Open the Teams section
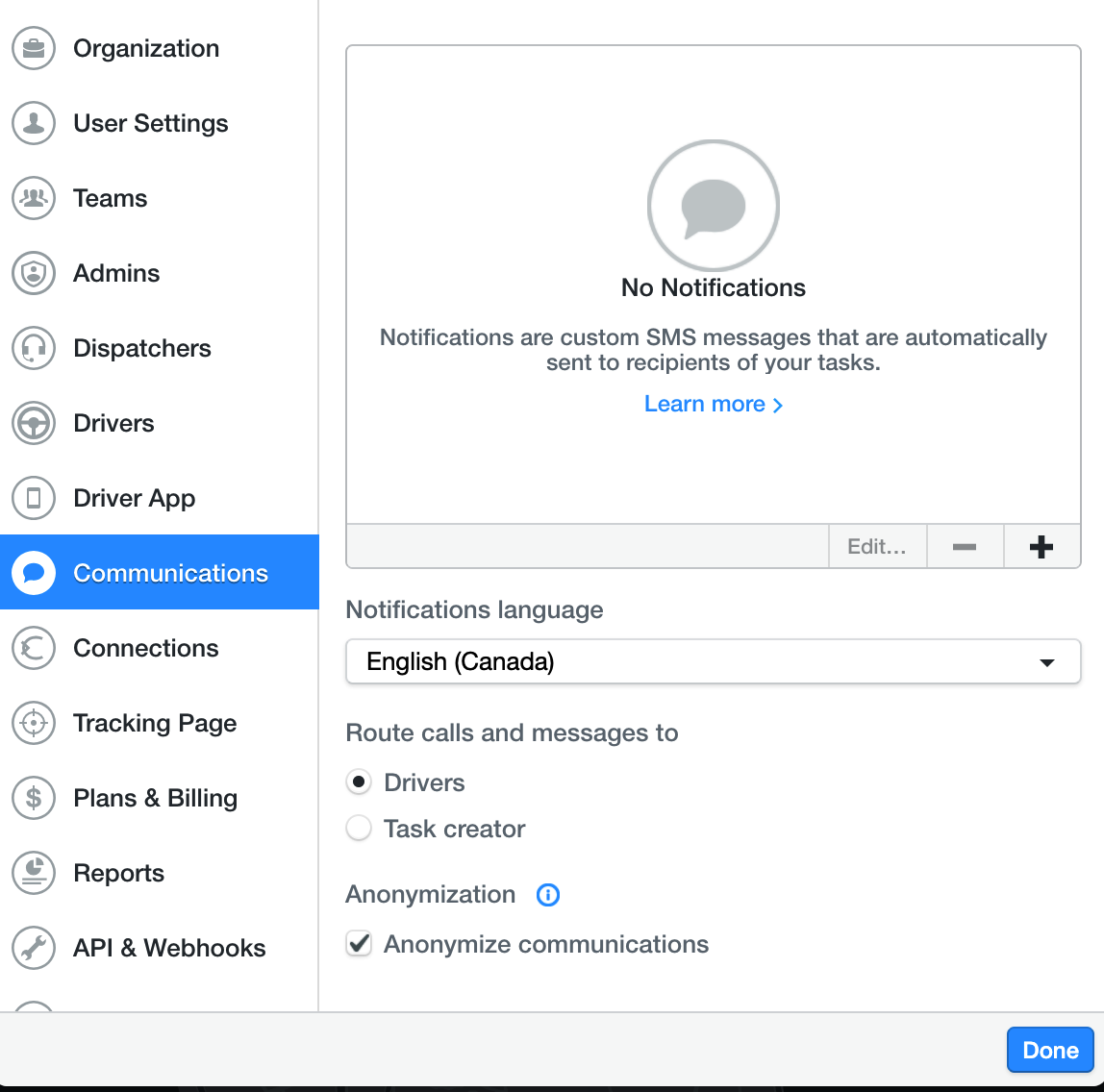 159,198
